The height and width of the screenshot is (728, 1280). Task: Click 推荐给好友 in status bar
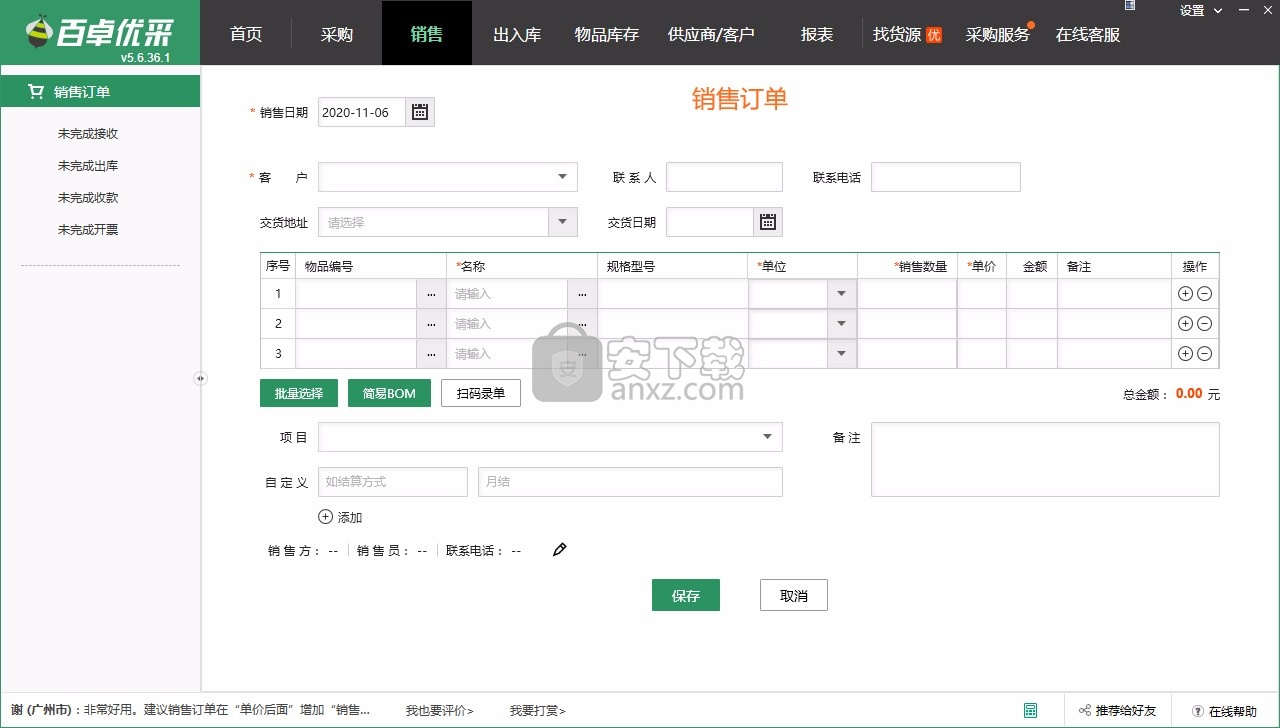(1117, 711)
